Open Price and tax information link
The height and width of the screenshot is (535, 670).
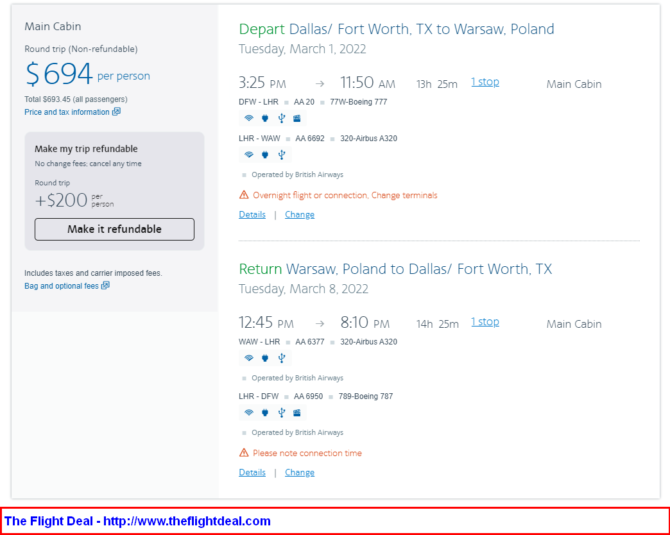point(67,112)
